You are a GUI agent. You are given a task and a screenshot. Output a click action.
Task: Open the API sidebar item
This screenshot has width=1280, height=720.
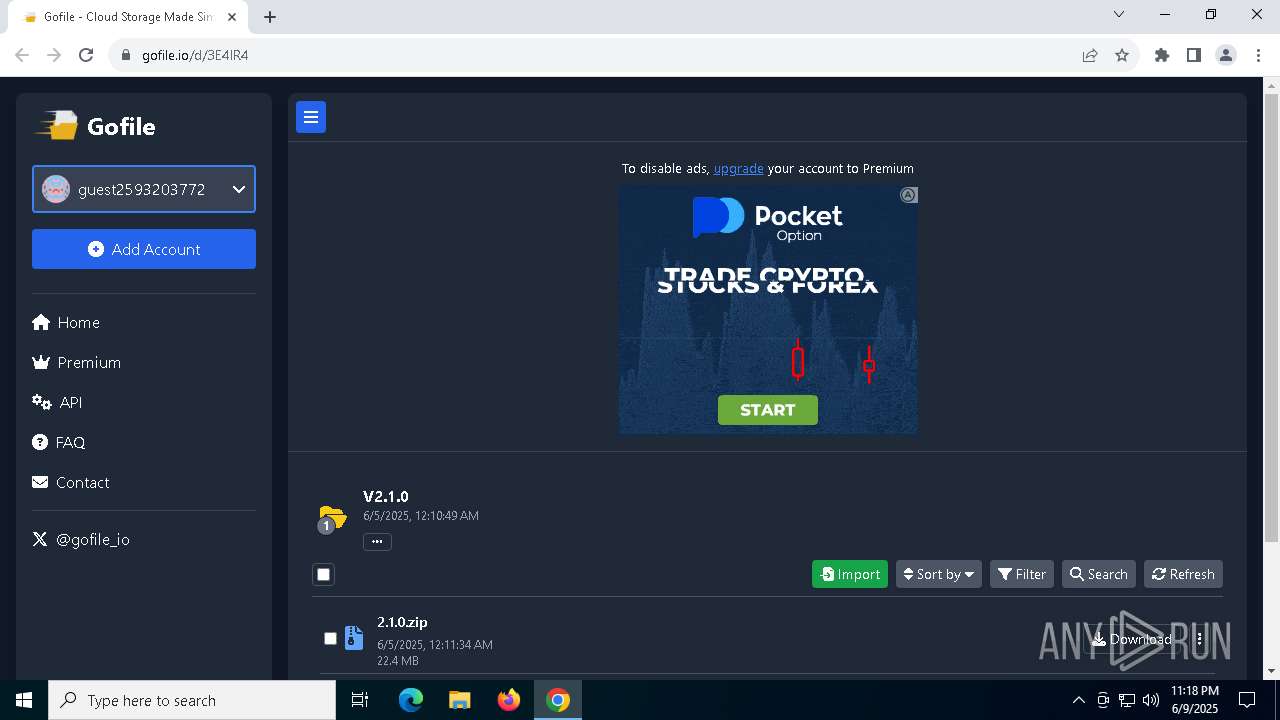pos(57,402)
